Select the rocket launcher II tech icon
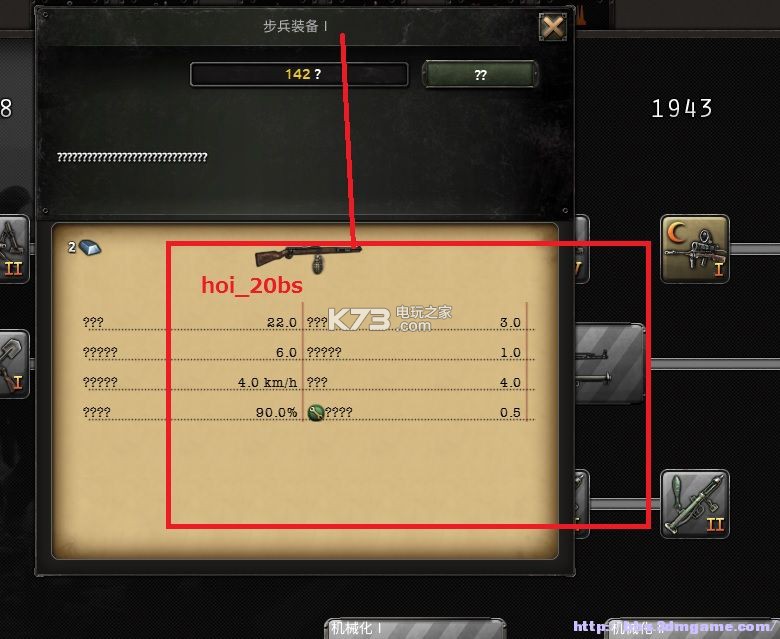This screenshot has height=639, width=780. point(695,504)
